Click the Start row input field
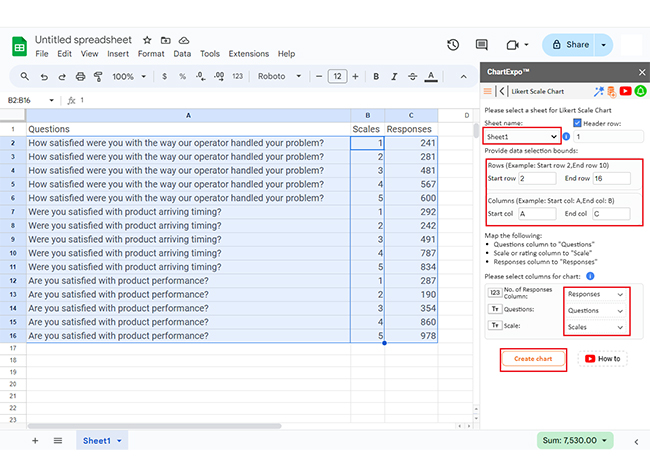This screenshot has height=473, width=650. [x=537, y=178]
